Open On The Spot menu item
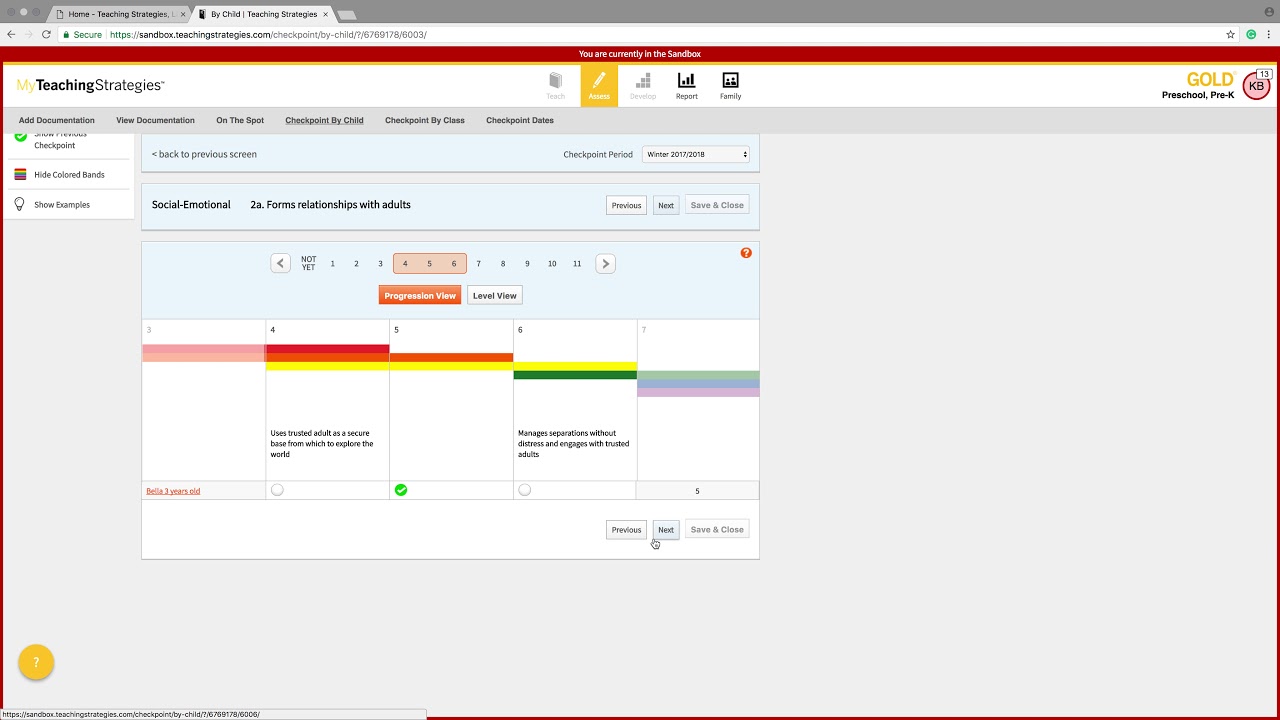The width and height of the screenshot is (1280, 720). click(240, 120)
